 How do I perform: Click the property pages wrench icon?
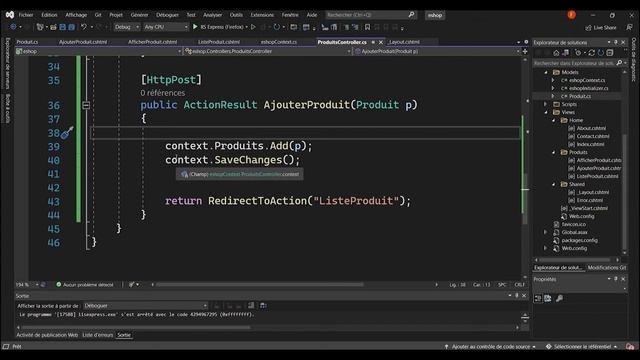[560, 299]
